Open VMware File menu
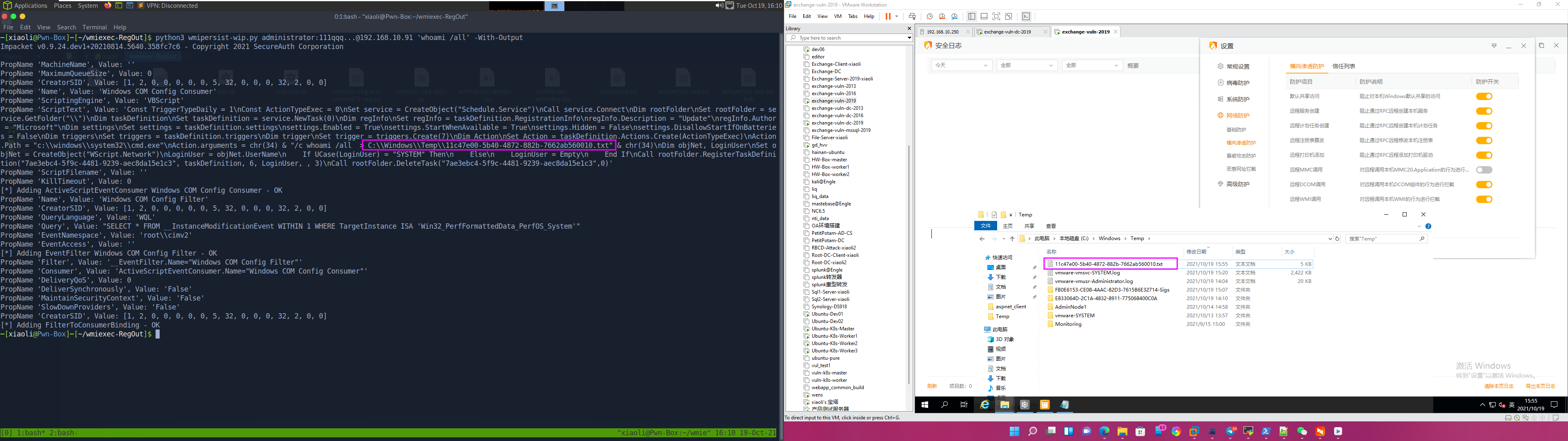Screen dimensions: 1568x441 pyautogui.click(x=793, y=16)
